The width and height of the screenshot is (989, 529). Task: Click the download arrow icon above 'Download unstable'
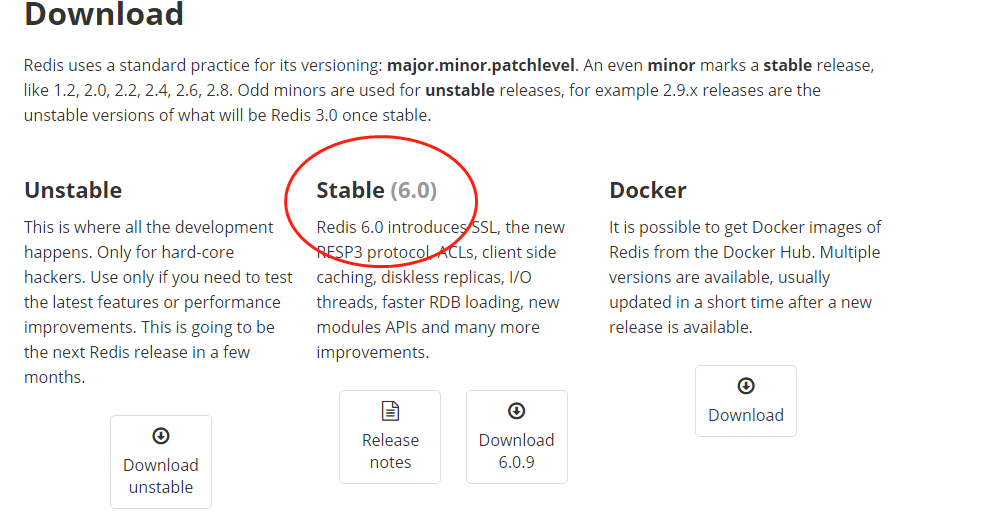tap(161, 436)
